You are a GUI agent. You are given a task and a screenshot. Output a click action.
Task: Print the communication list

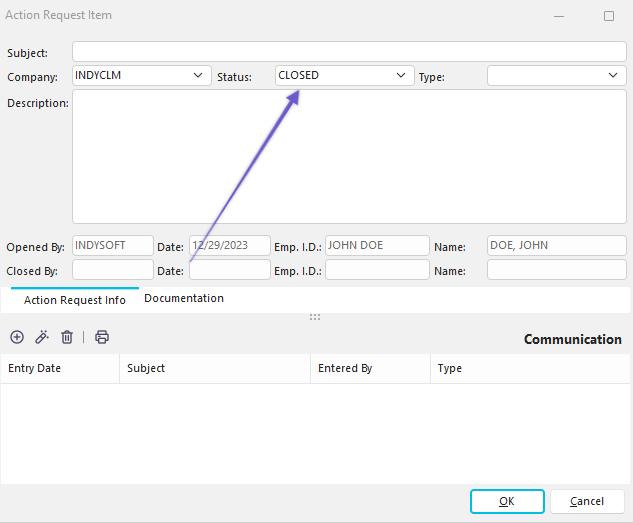coord(102,338)
